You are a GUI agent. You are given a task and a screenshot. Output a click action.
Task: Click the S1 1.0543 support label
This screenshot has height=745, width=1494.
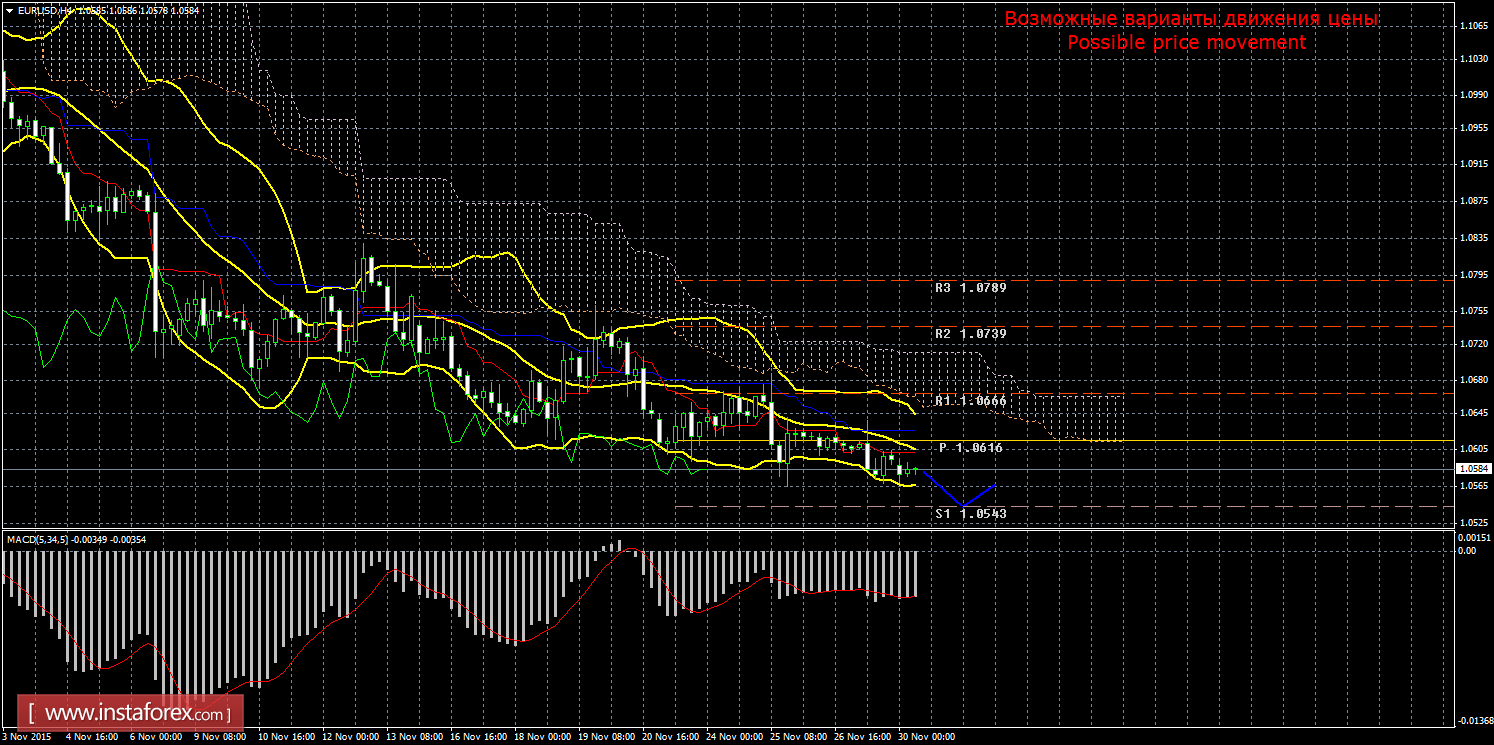click(970, 514)
